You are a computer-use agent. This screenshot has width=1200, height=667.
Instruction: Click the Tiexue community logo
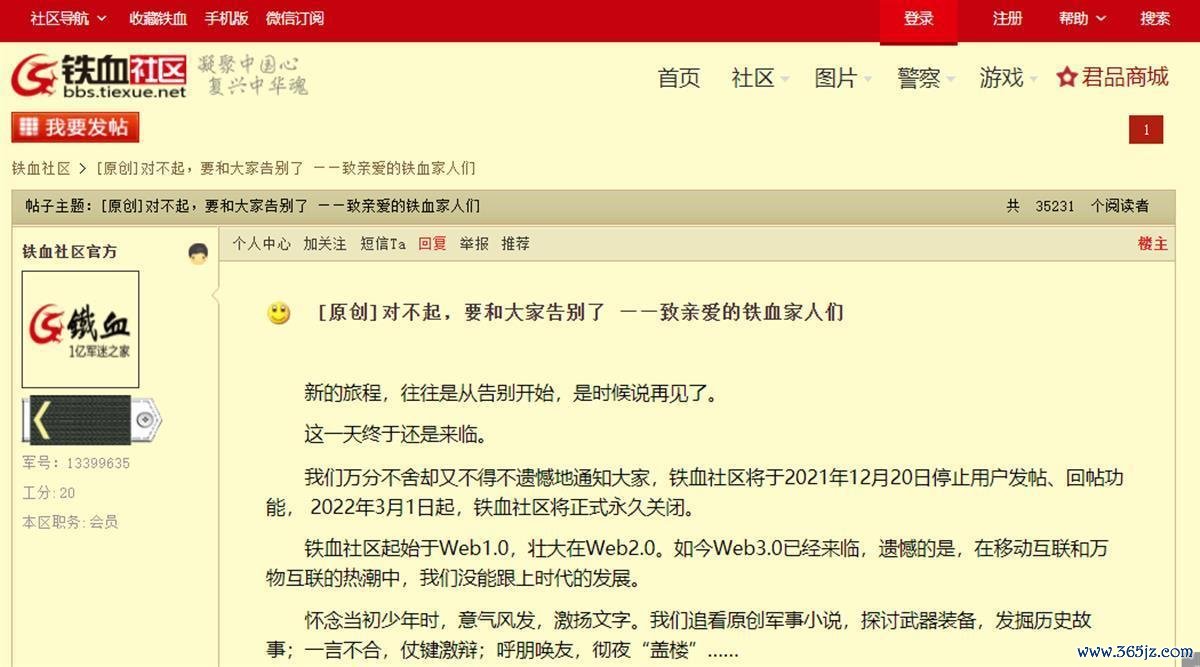click(x=99, y=77)
